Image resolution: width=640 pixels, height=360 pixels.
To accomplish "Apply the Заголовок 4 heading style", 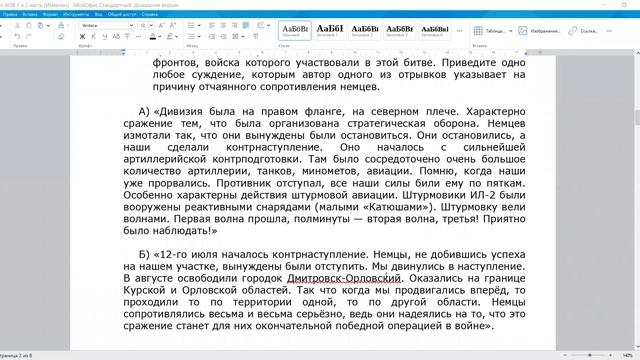I will [435, 30].
